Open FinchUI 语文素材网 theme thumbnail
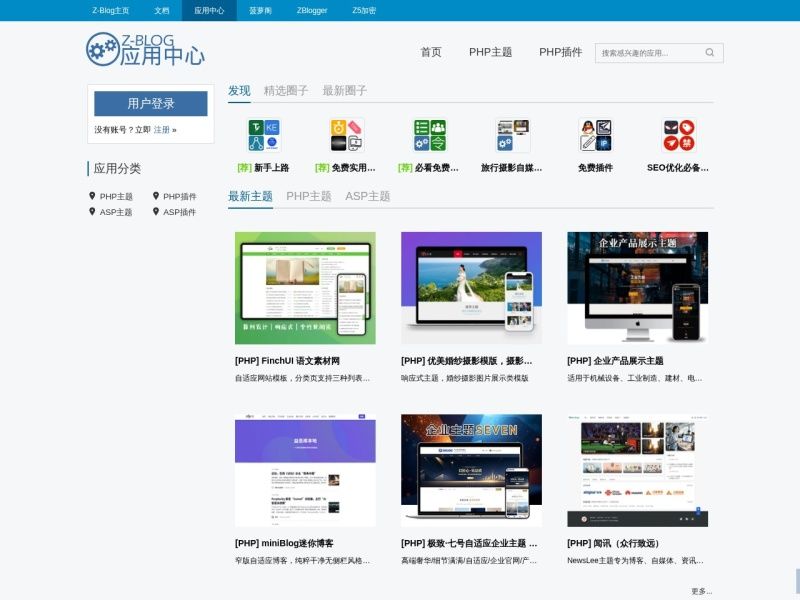 pyautogui.click(x=305, y=288)
